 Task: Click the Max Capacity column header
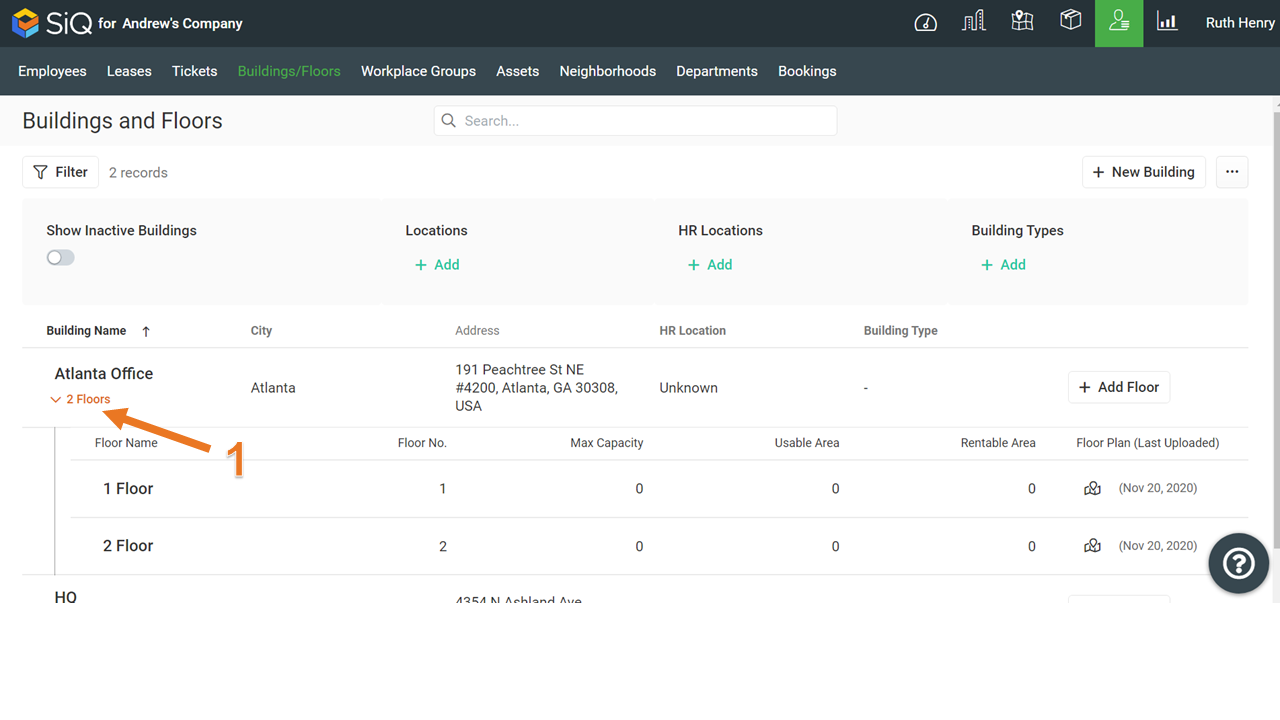pyautogui.click(x=607, y=443)
